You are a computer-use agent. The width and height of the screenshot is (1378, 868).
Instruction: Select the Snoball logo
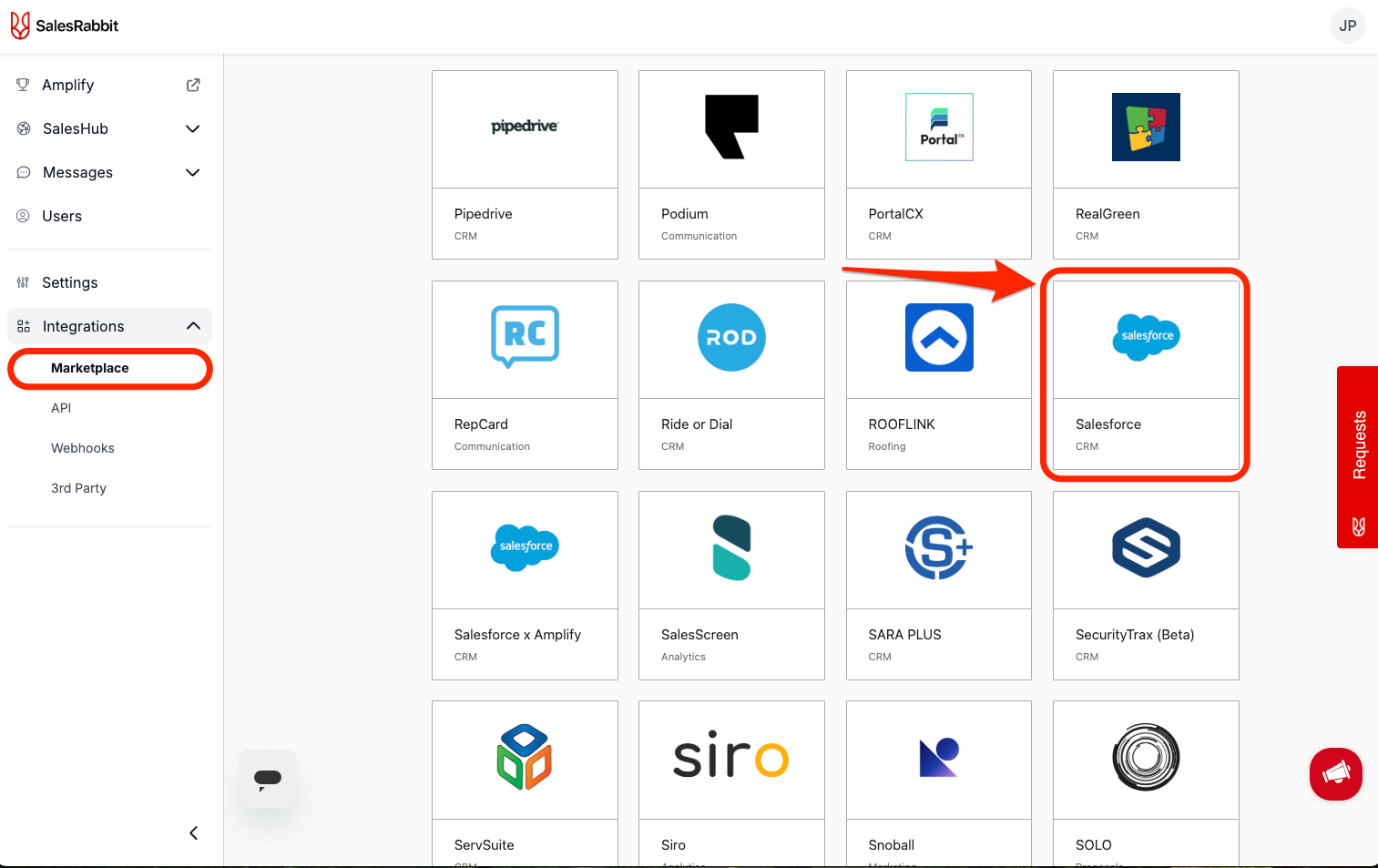click(939, 757)
